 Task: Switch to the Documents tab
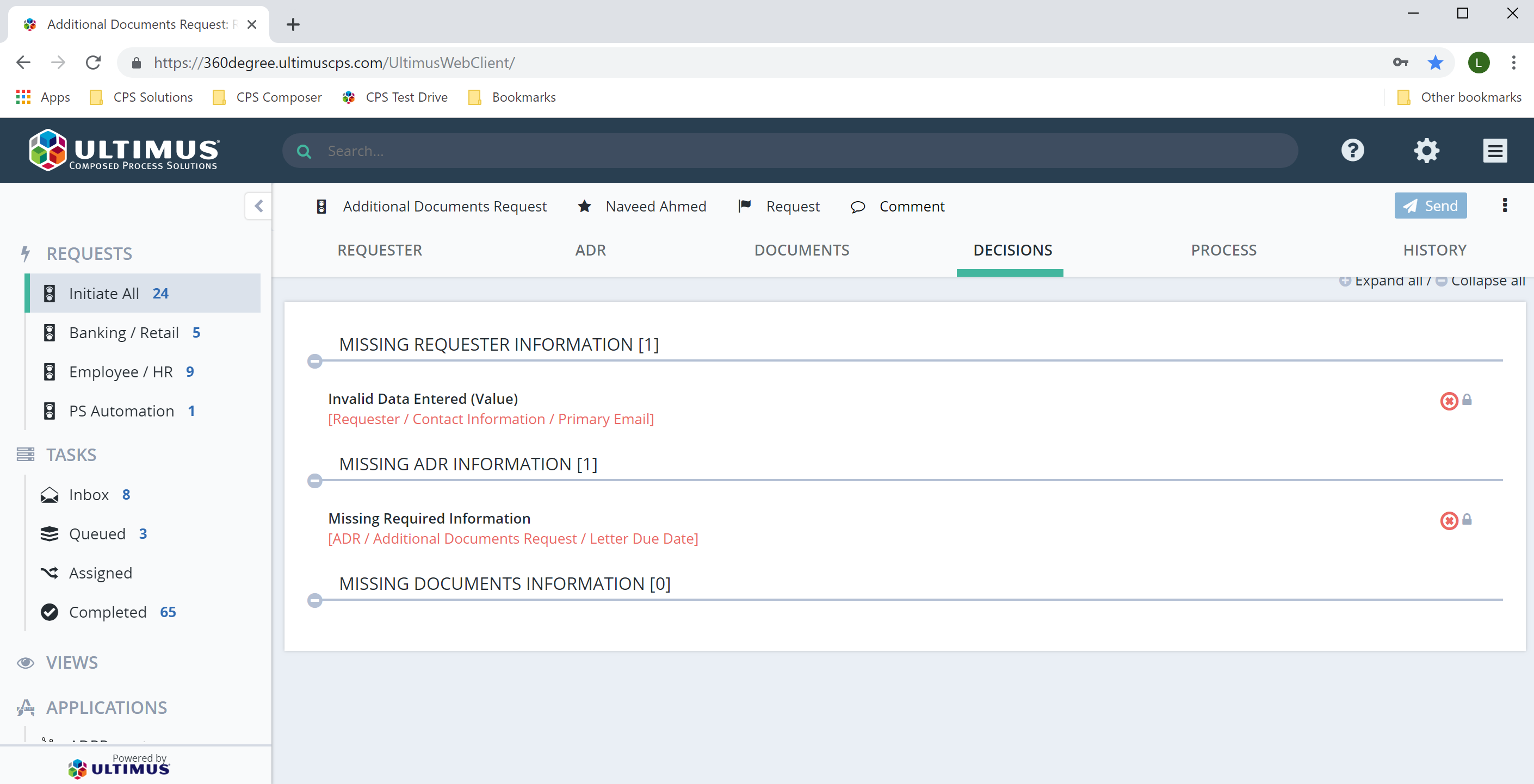coord(801,250)
